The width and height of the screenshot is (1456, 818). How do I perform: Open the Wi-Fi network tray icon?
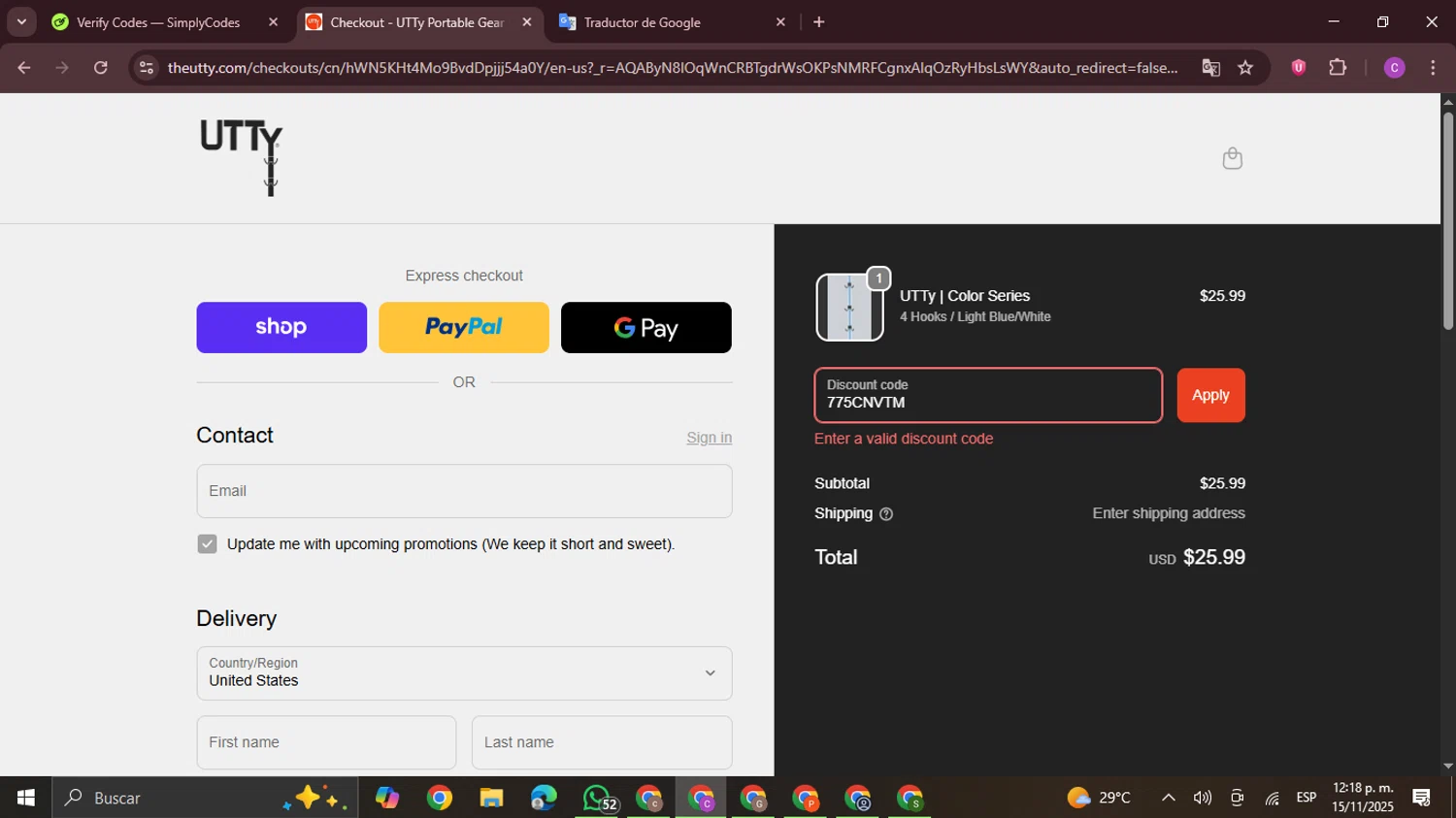(x=1272, y=798)
